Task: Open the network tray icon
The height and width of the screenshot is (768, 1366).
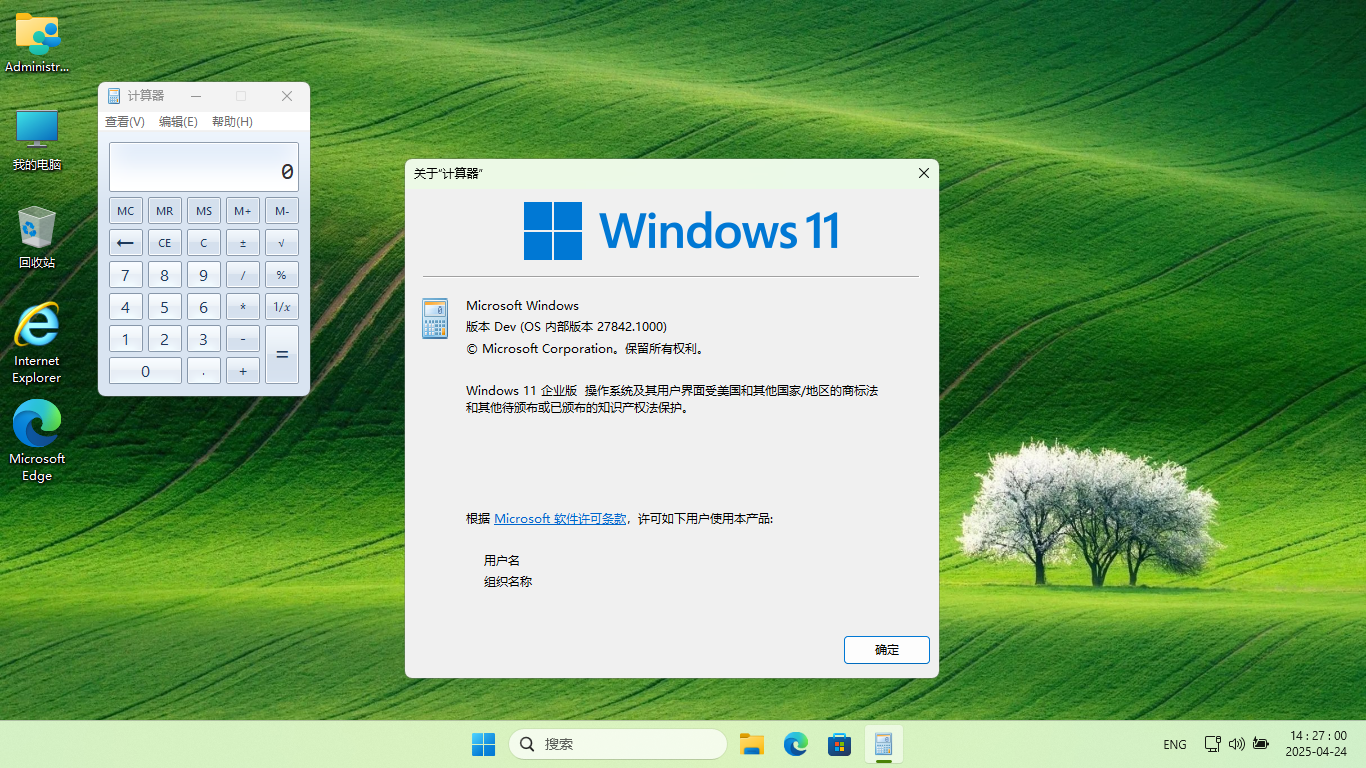Action: 1212,744
